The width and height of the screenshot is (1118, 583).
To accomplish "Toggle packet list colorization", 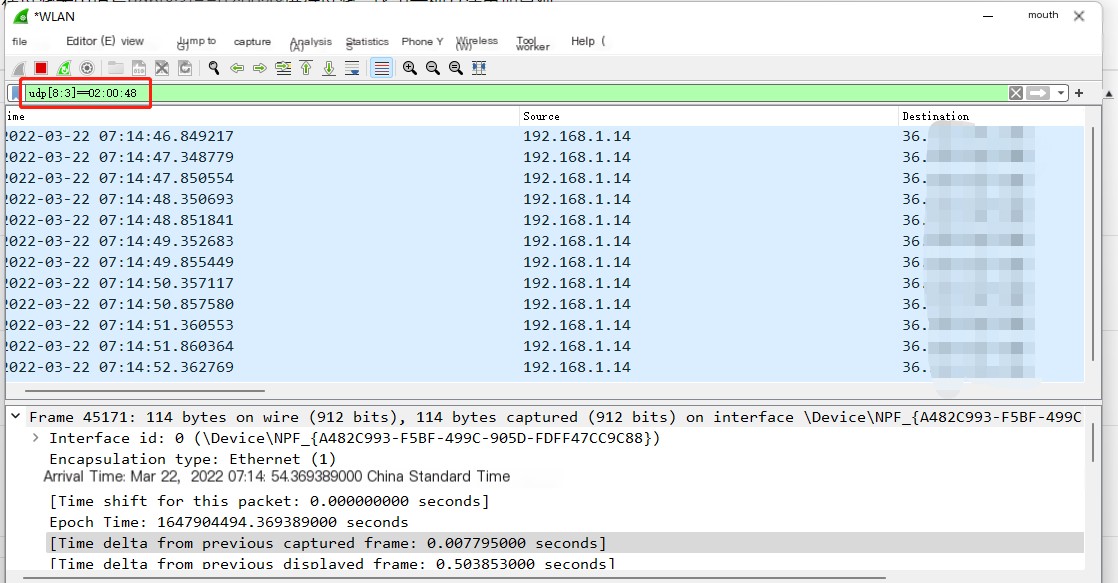I will (381, 68).
